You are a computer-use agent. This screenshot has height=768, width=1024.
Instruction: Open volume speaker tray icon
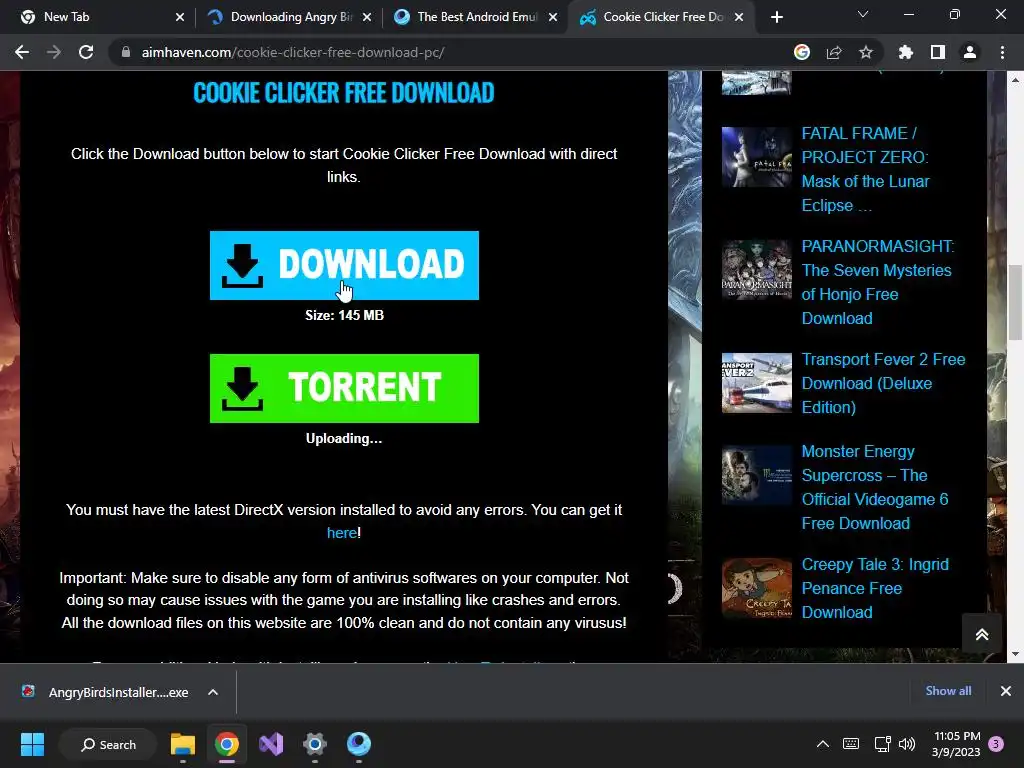[906, 744]
